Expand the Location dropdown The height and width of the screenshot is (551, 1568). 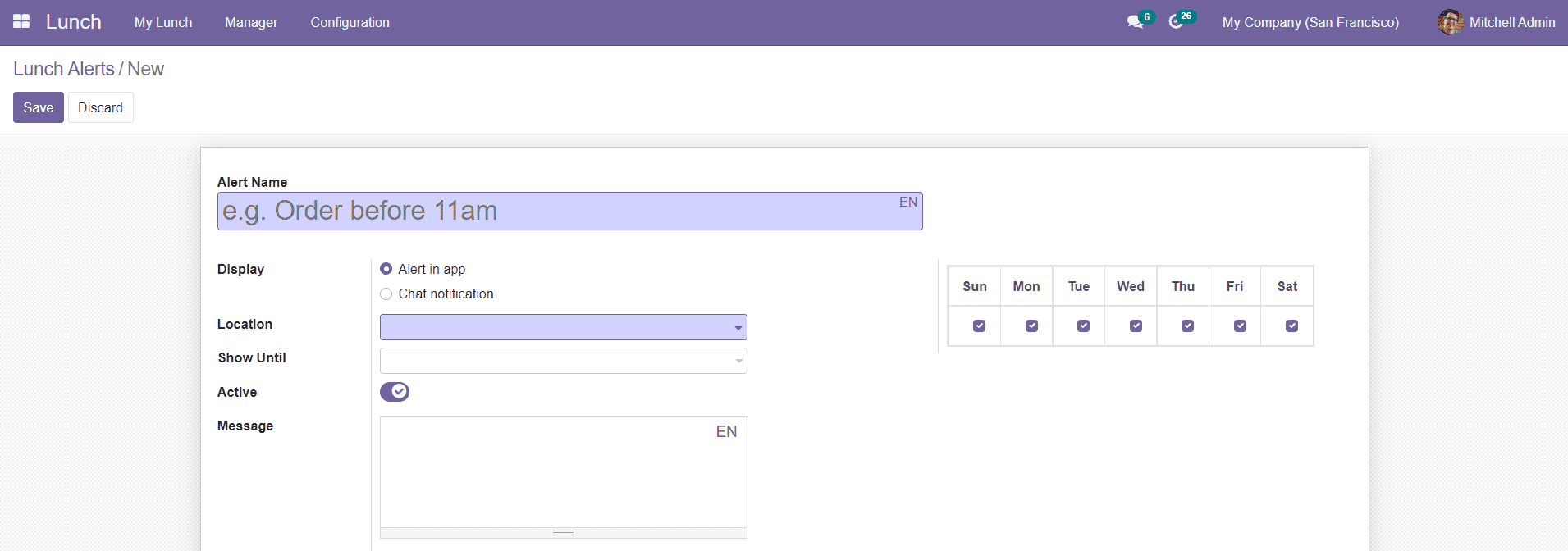564,327
